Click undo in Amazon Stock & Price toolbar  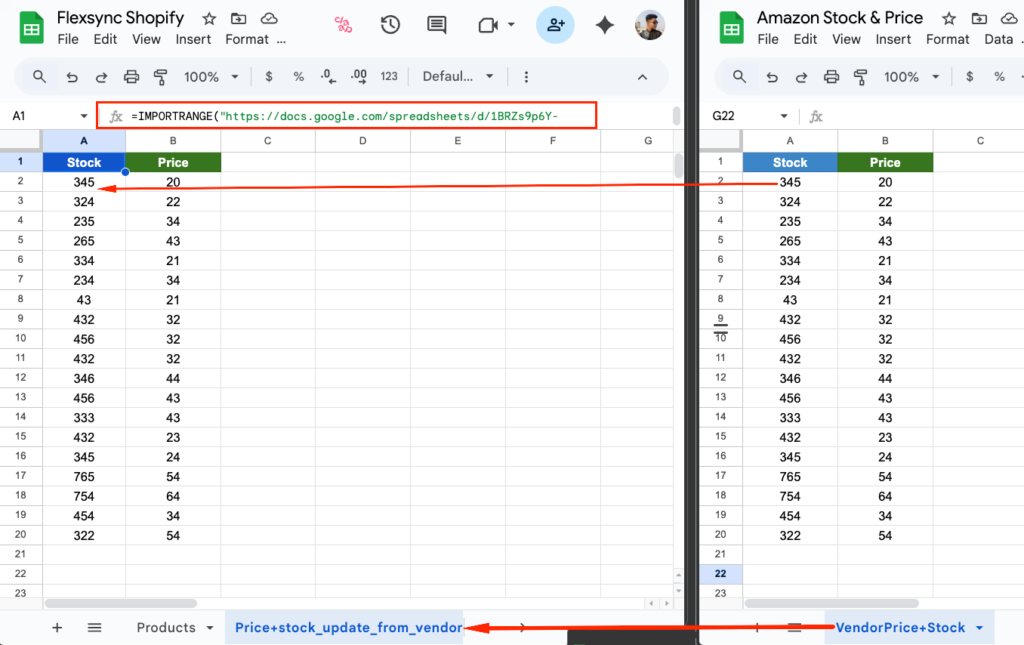tap(771, 77)
